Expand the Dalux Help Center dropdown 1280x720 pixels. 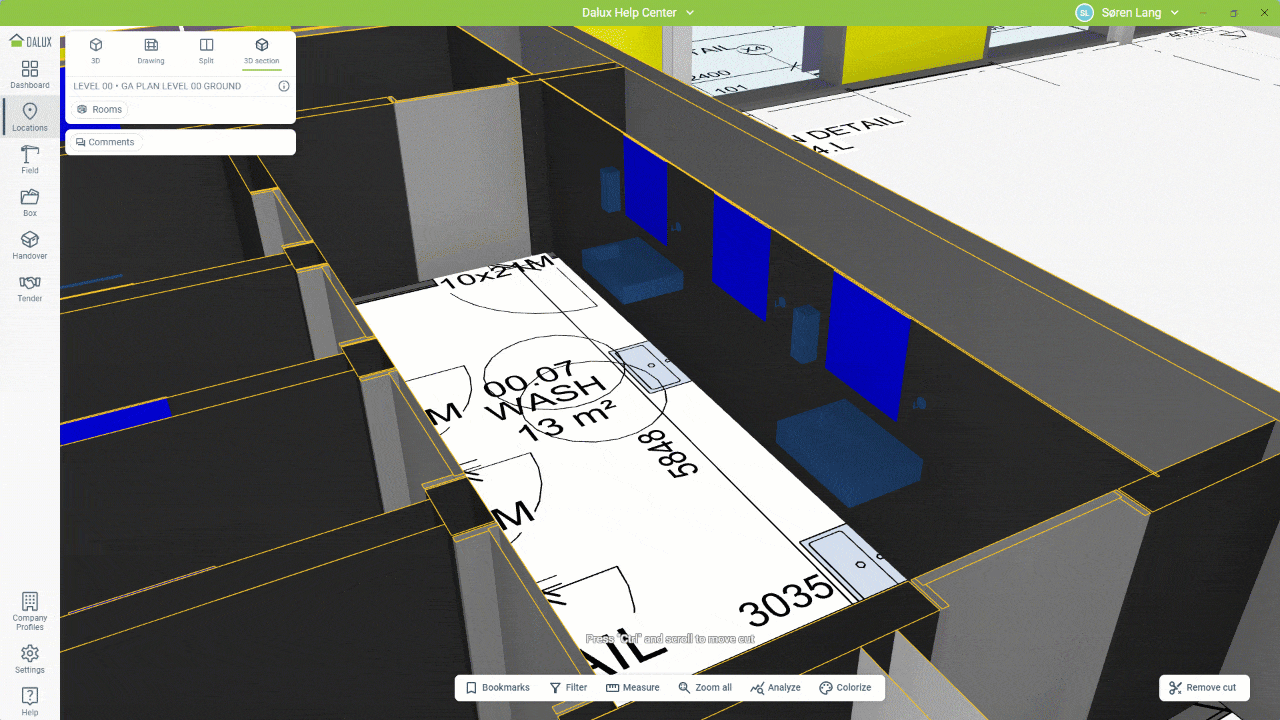638,13
